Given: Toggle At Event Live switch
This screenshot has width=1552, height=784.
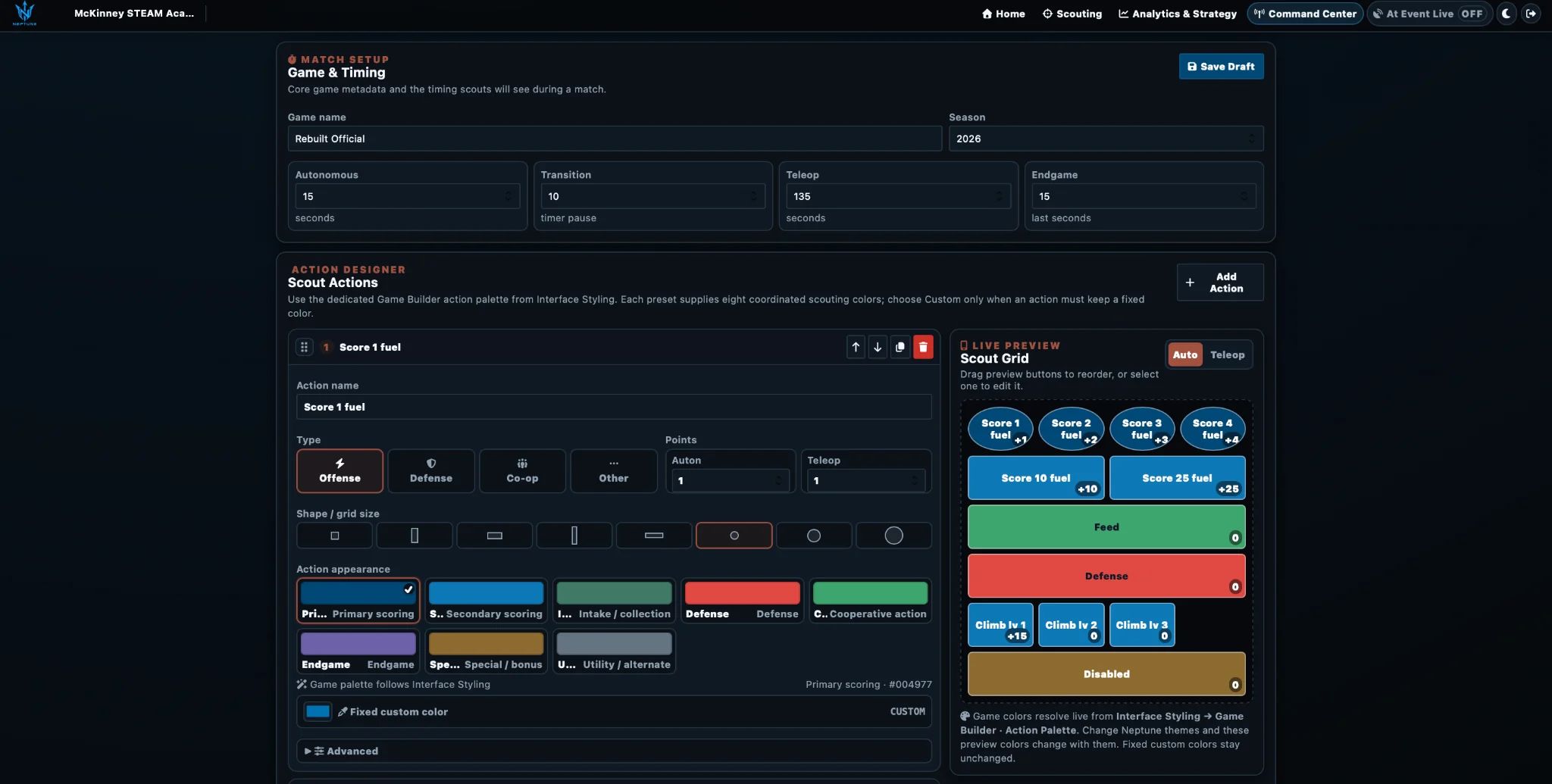Looking at the screenshot, I should [x=1429, y=14].
